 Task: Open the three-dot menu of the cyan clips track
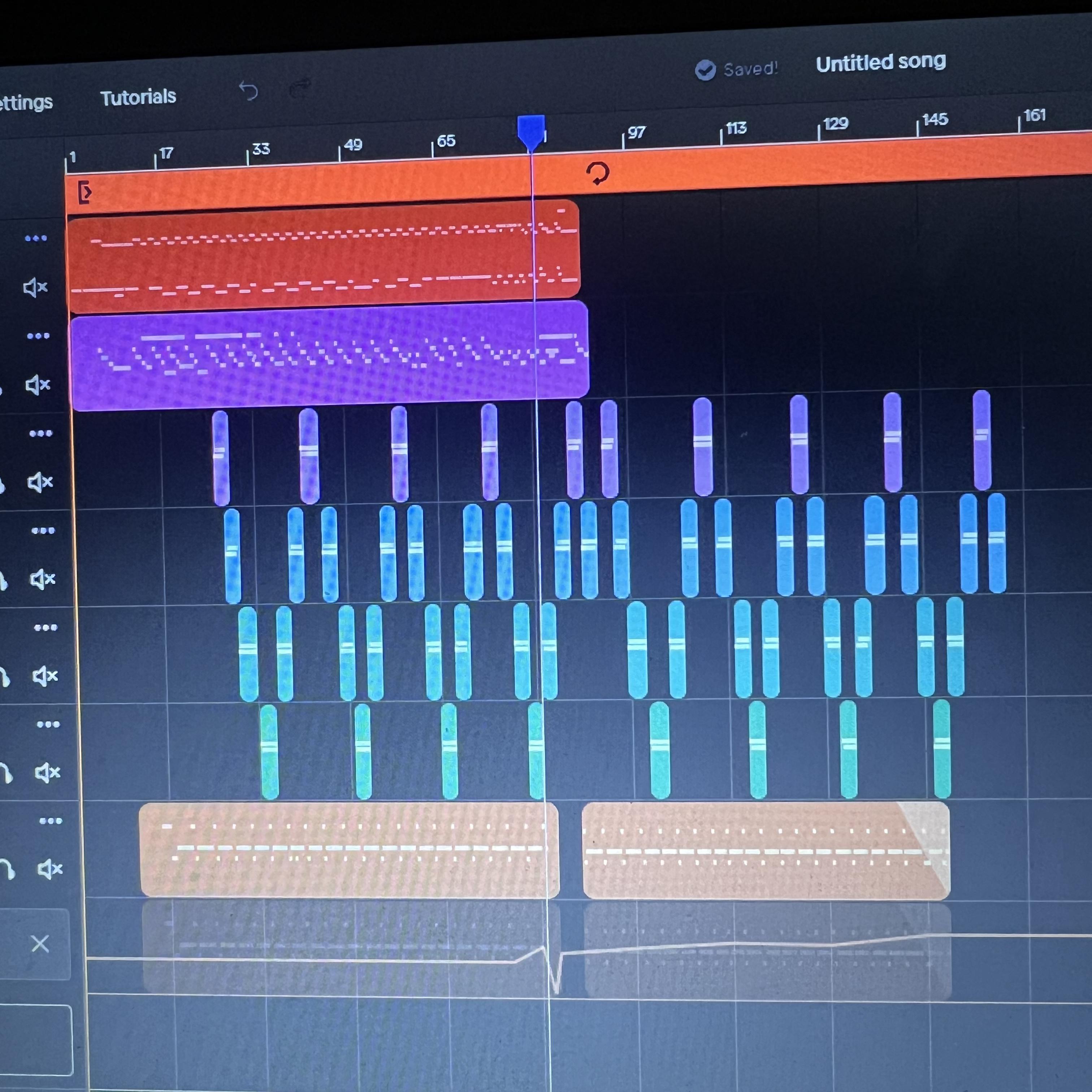coord(45,627)
